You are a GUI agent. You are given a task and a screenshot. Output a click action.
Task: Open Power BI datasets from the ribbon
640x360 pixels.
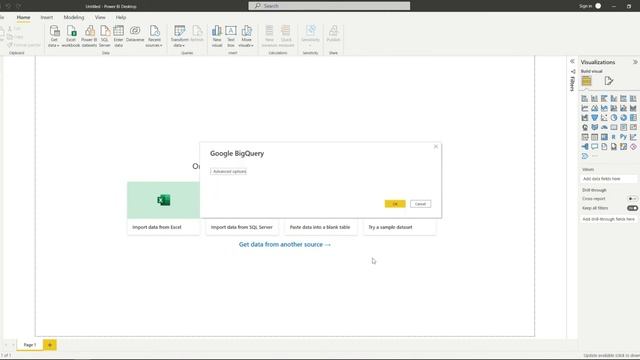pos(89,36)
